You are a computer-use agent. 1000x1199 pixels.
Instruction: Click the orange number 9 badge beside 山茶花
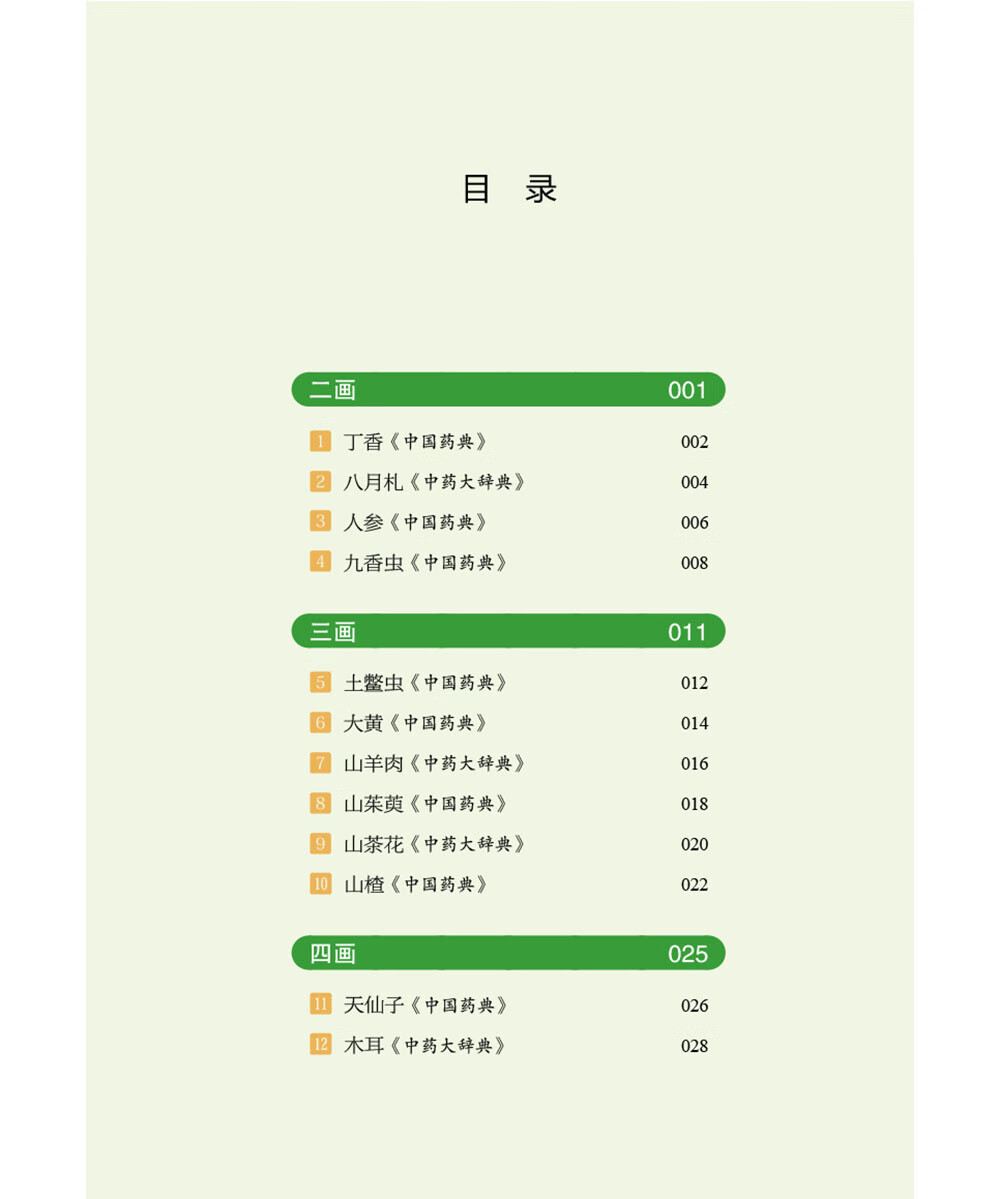coord(320,843)
